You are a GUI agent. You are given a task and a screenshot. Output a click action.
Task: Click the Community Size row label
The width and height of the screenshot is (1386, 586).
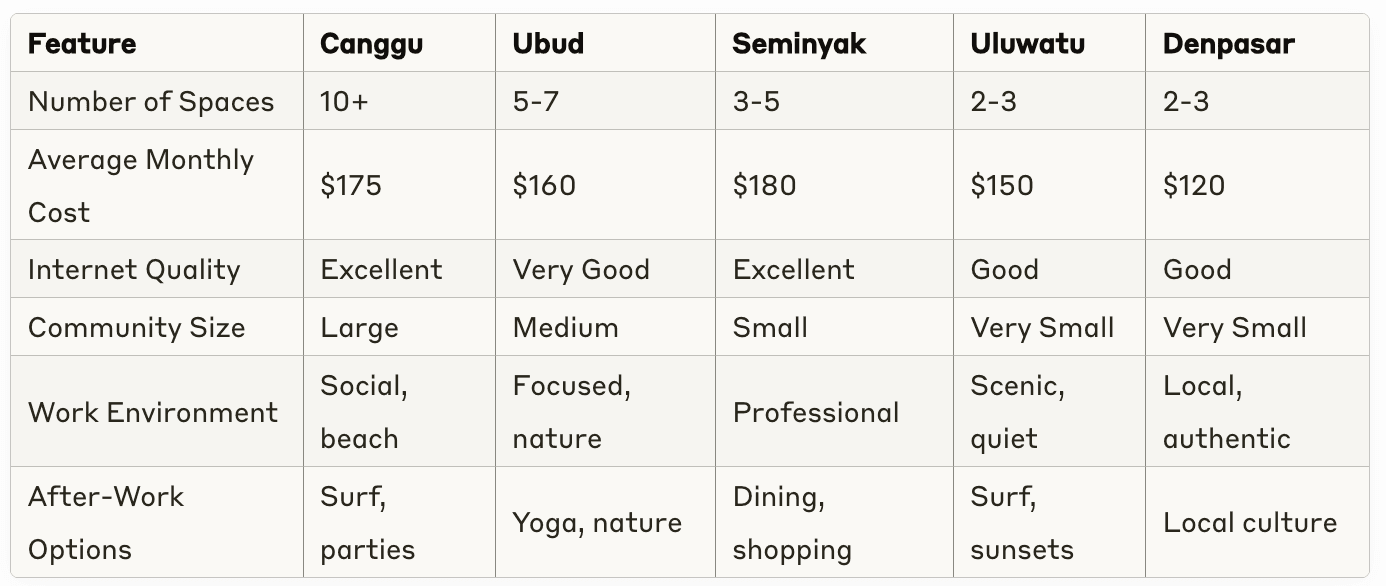tap(136, 328)
